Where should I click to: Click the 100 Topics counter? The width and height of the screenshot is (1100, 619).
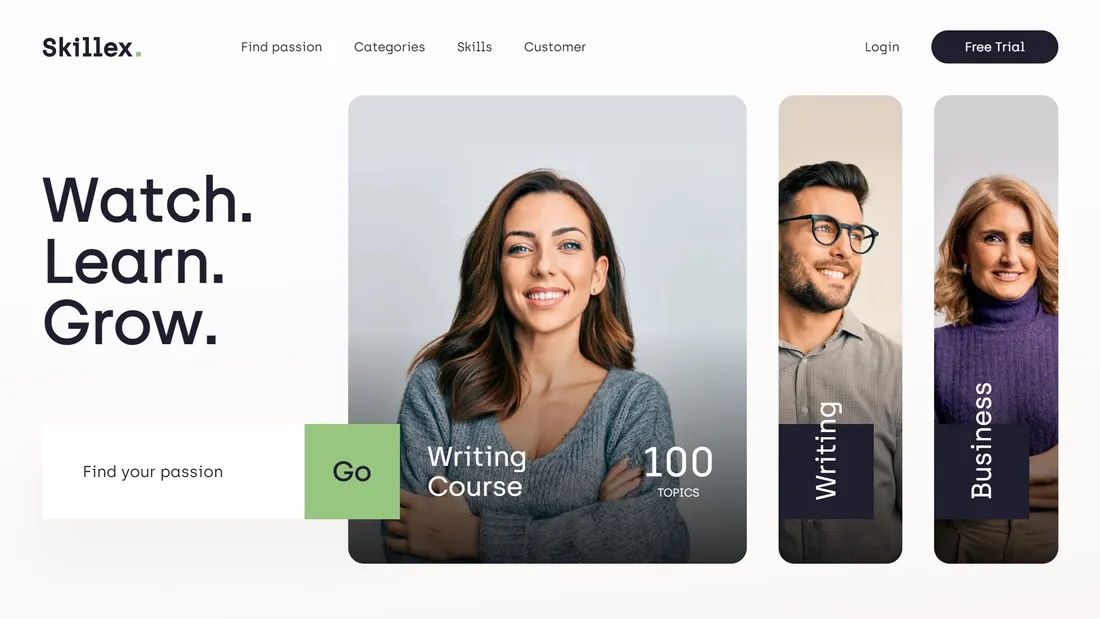click(678, 472)
